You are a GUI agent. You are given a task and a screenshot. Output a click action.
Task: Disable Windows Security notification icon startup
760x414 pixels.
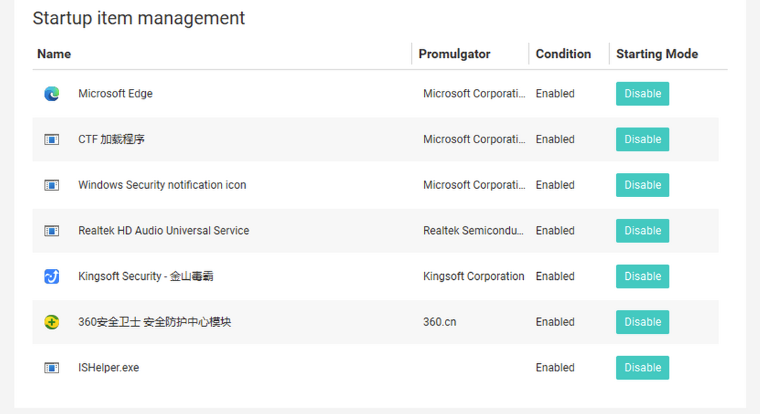coord(642,185)
